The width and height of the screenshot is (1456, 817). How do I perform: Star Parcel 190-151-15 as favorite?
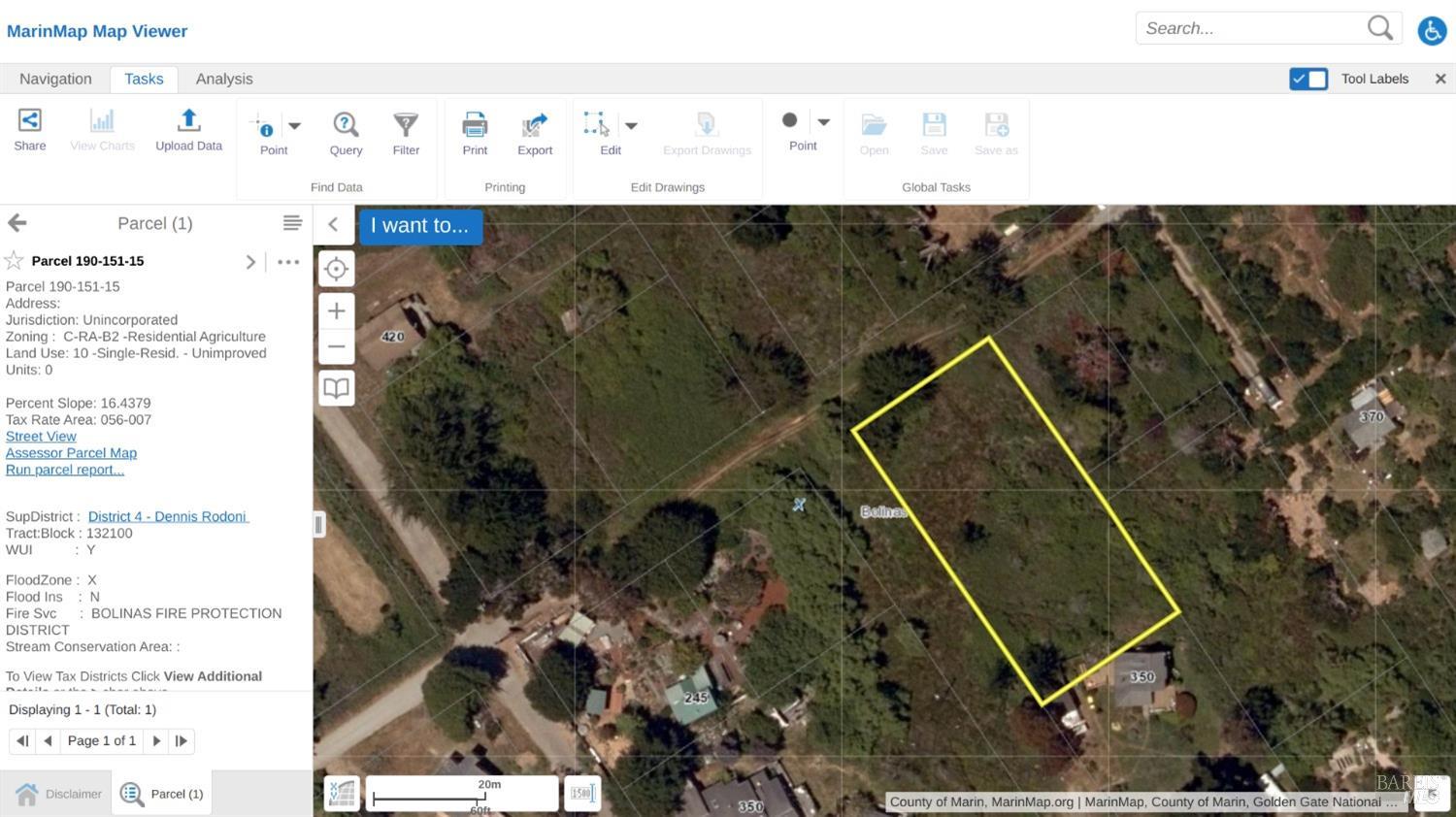pos(15,260)
